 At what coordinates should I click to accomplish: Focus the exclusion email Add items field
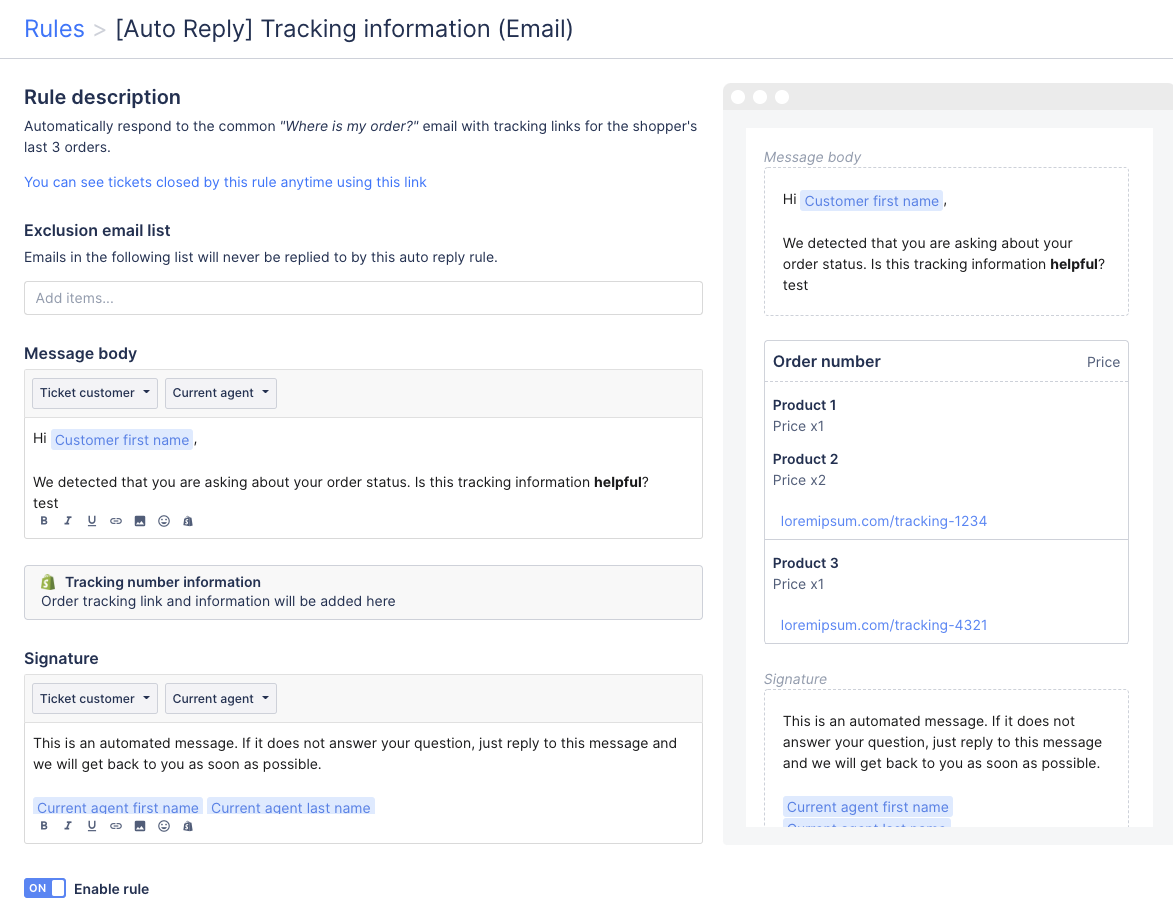(364, 298)
